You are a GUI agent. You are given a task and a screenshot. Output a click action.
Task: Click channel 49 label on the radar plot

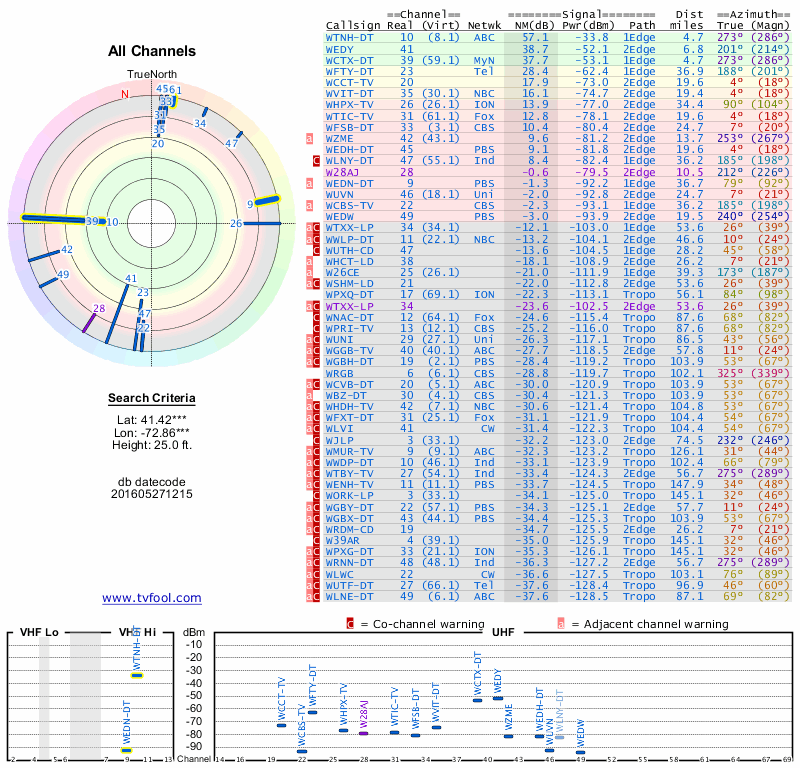point(63,275)
